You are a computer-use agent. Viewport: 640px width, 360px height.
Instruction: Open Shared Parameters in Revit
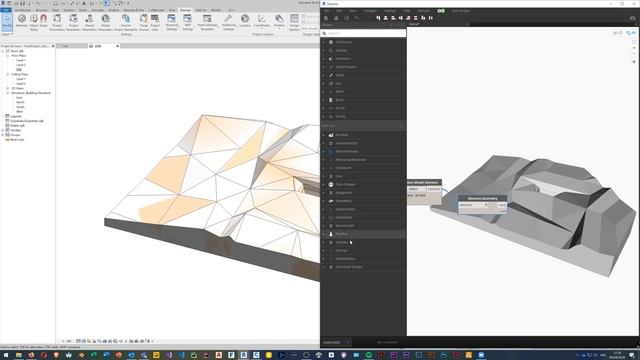click(89, 22)
